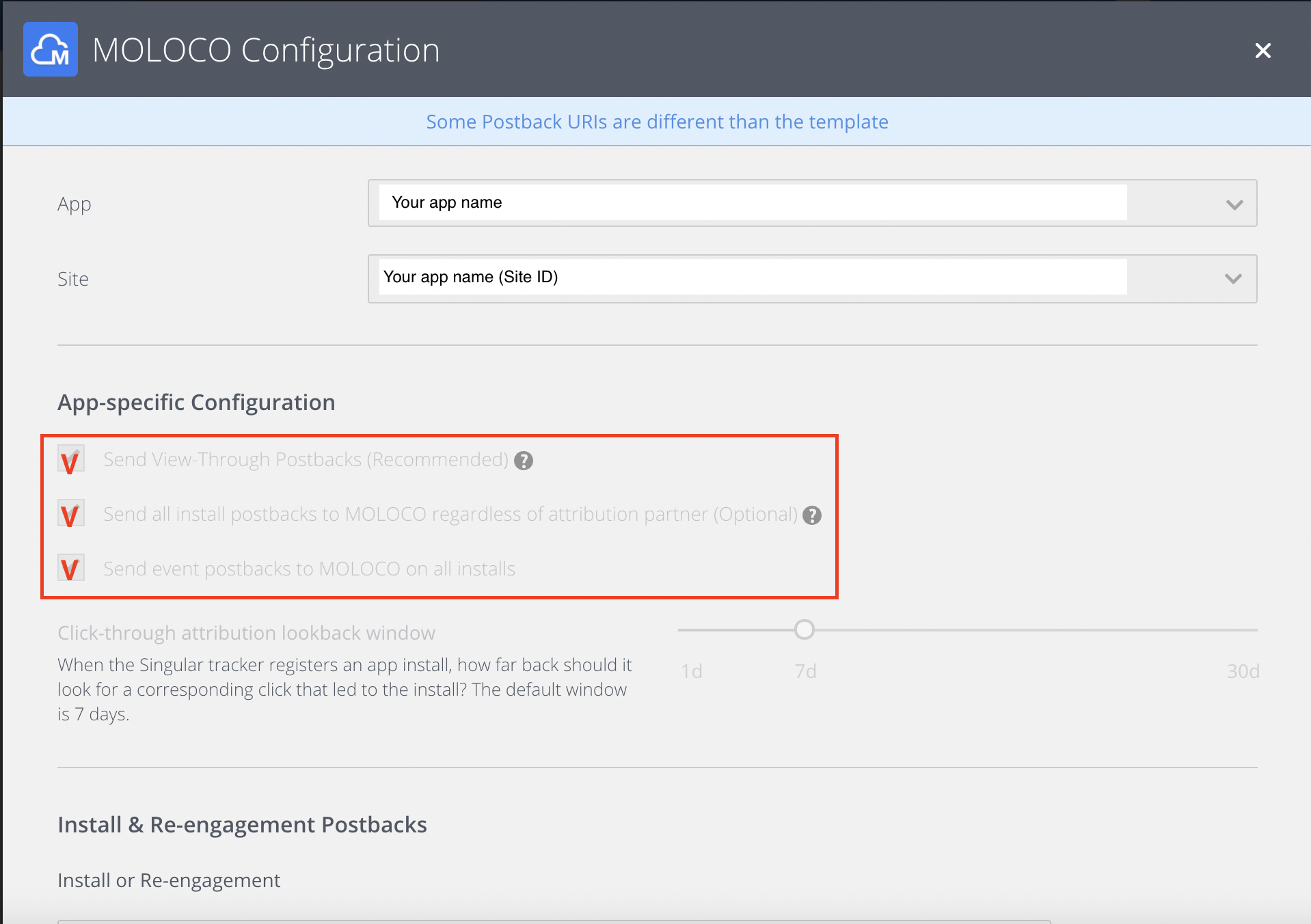Open help icon beside install postbacks option
1311x924 pixels.
(811, 515)
